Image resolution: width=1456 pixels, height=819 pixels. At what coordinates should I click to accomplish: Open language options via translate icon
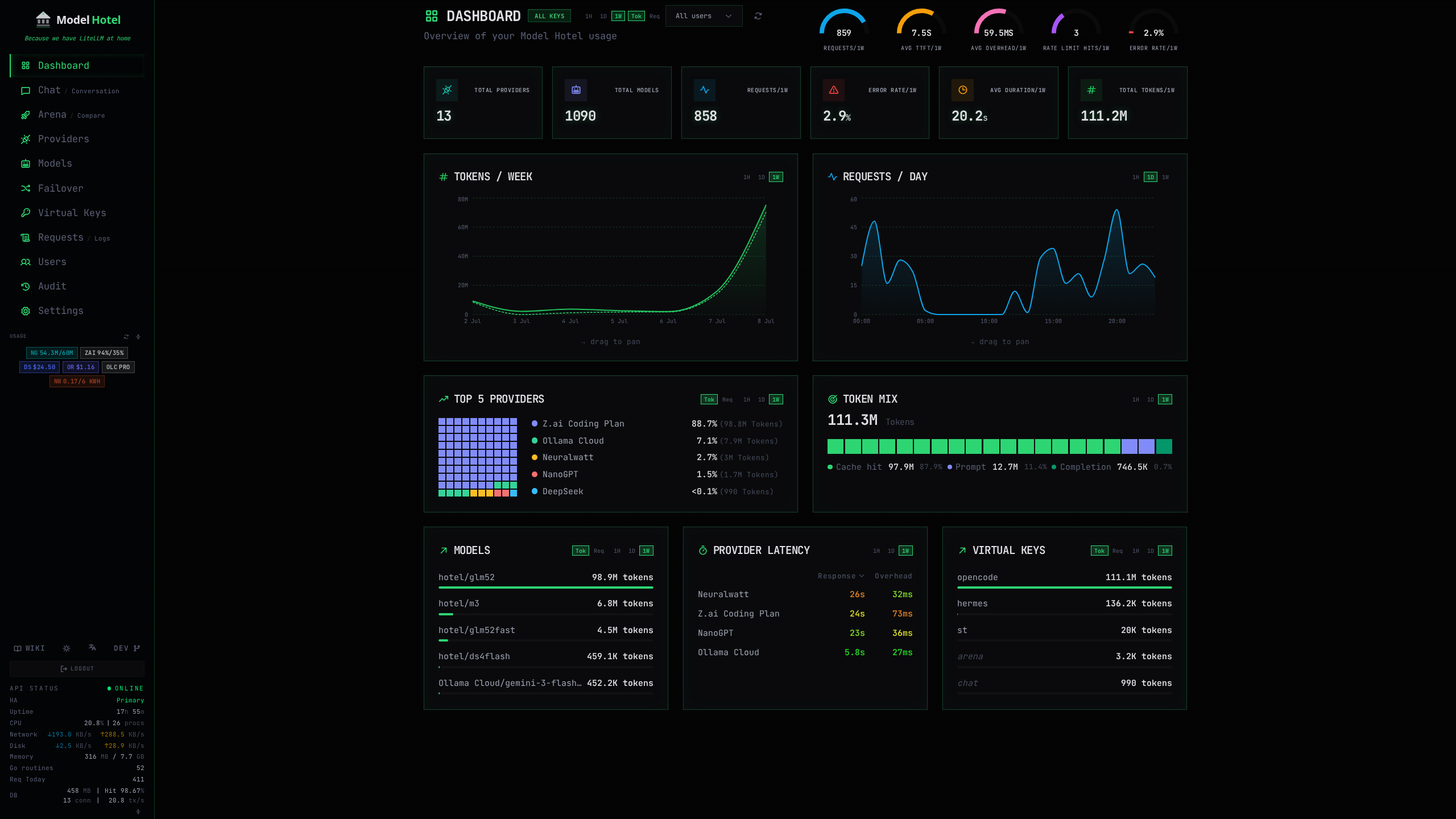(x=92, y=648)
